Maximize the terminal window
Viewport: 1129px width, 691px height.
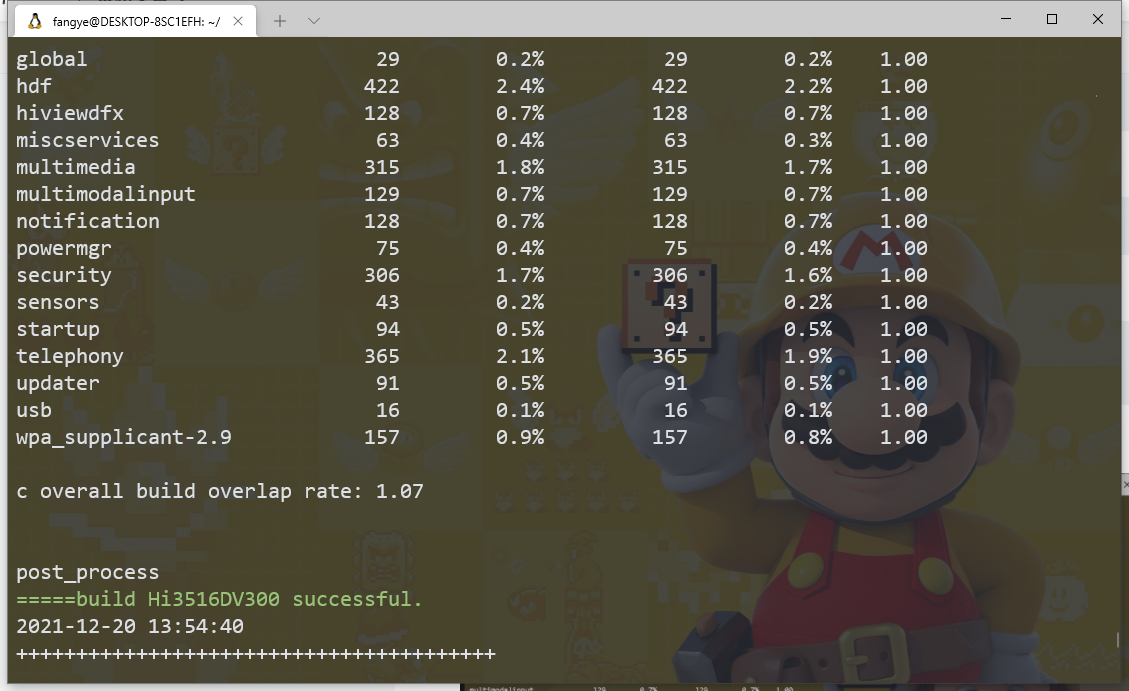1052,19
